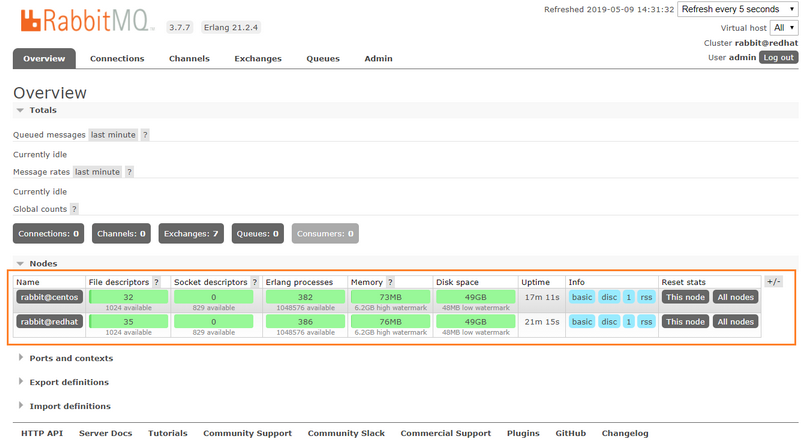Click the +/- column chooser in Nodes table
Image resolution: width=806 pixels, height=447 pixels.
[x=774, y=282]
